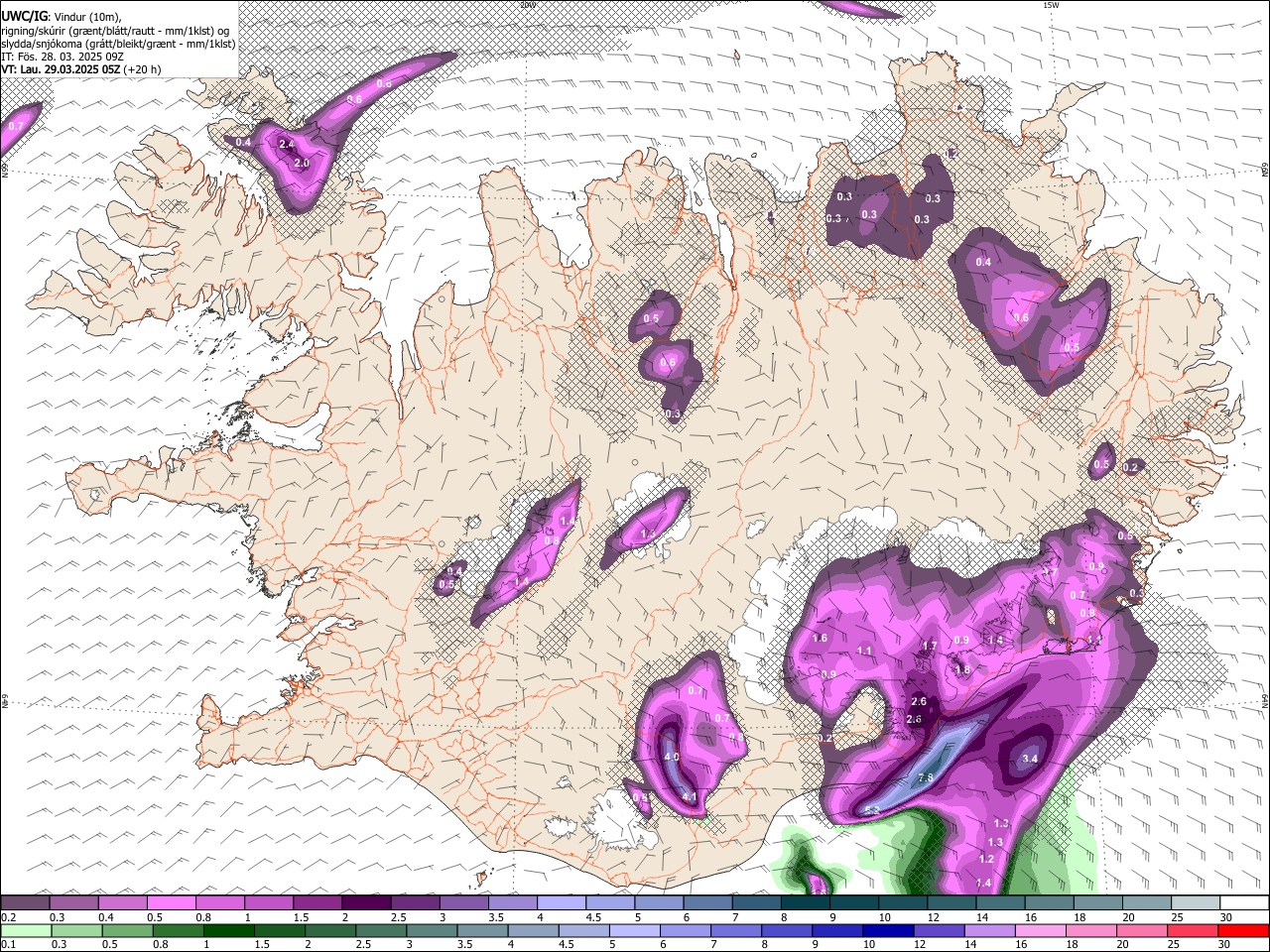
Task: Click the dark purple 0.2–0.3 swatch, upper legend row
Action: 25,902
